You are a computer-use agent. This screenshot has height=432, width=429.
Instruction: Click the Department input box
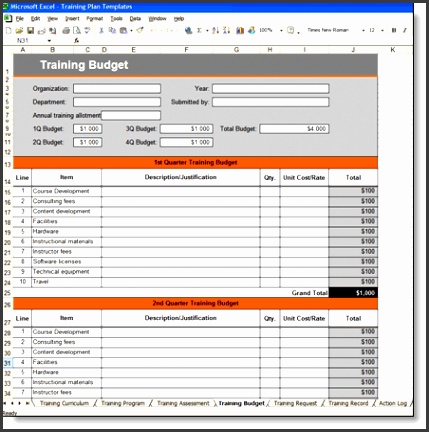(x=117, y=102)
